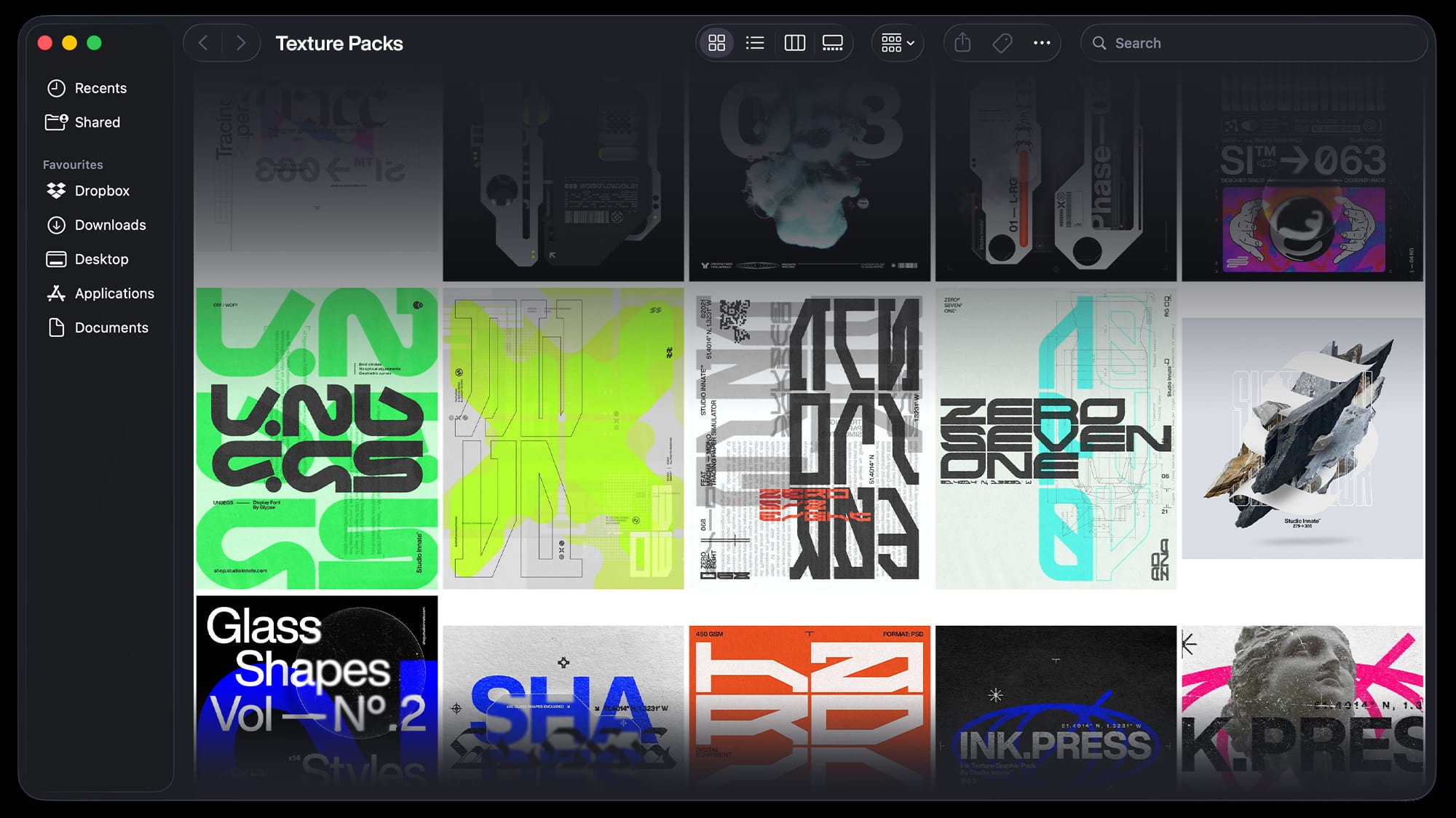Navigate forward with the right chevron

tap(241, 42)
